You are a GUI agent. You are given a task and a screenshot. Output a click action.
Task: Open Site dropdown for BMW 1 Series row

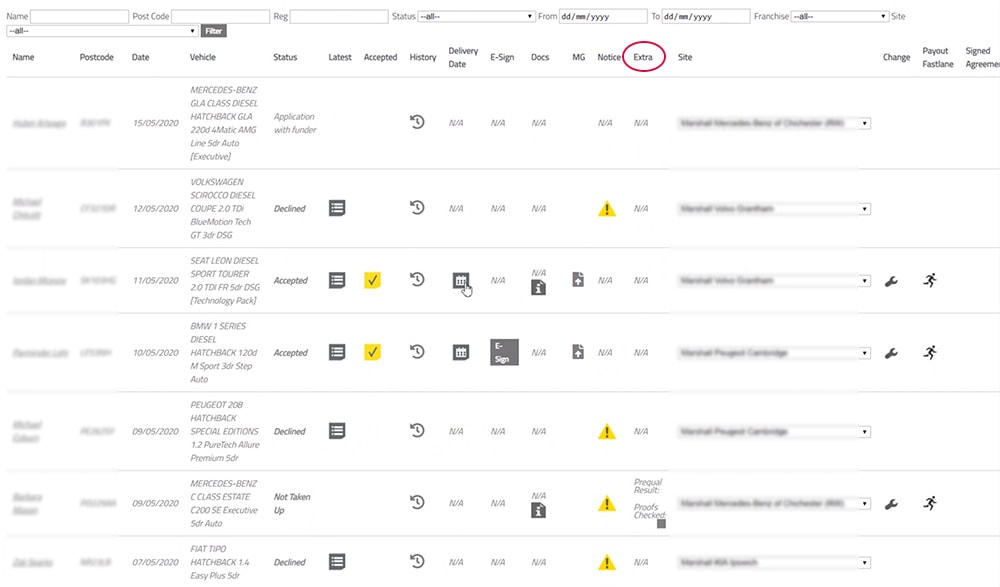click(x=774, y=353)
